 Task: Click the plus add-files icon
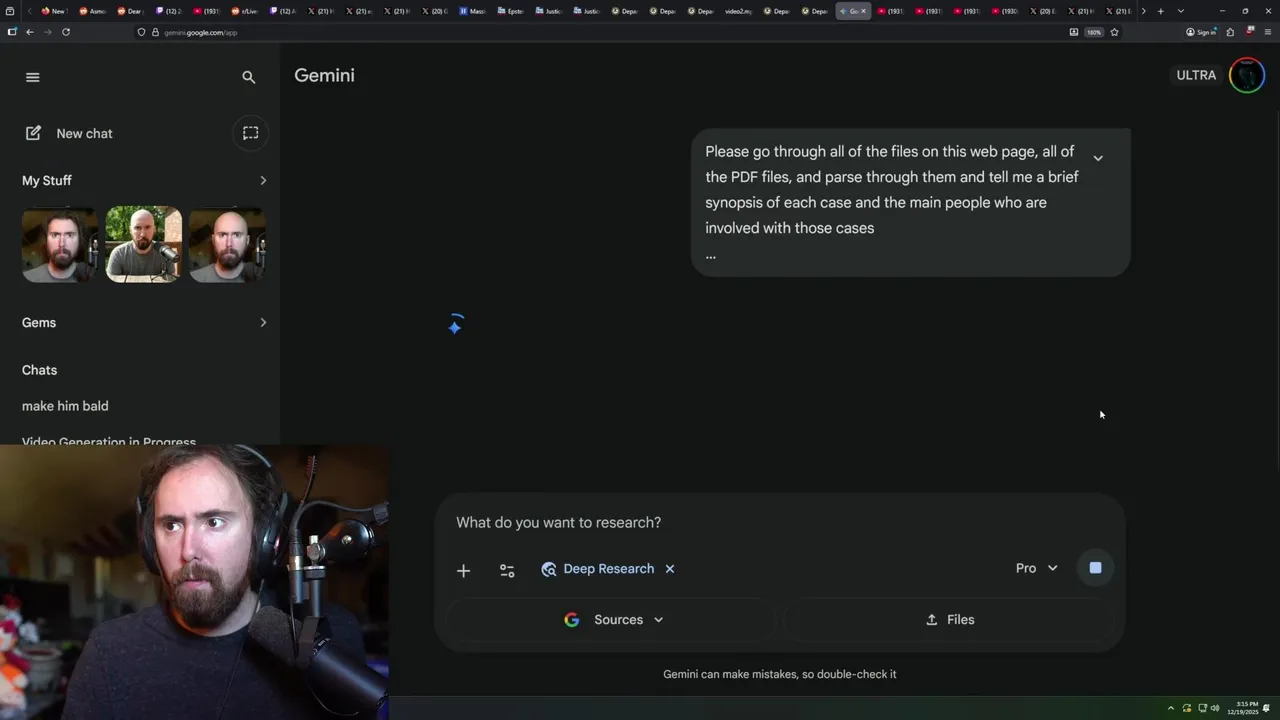click(x=463, y=570)
